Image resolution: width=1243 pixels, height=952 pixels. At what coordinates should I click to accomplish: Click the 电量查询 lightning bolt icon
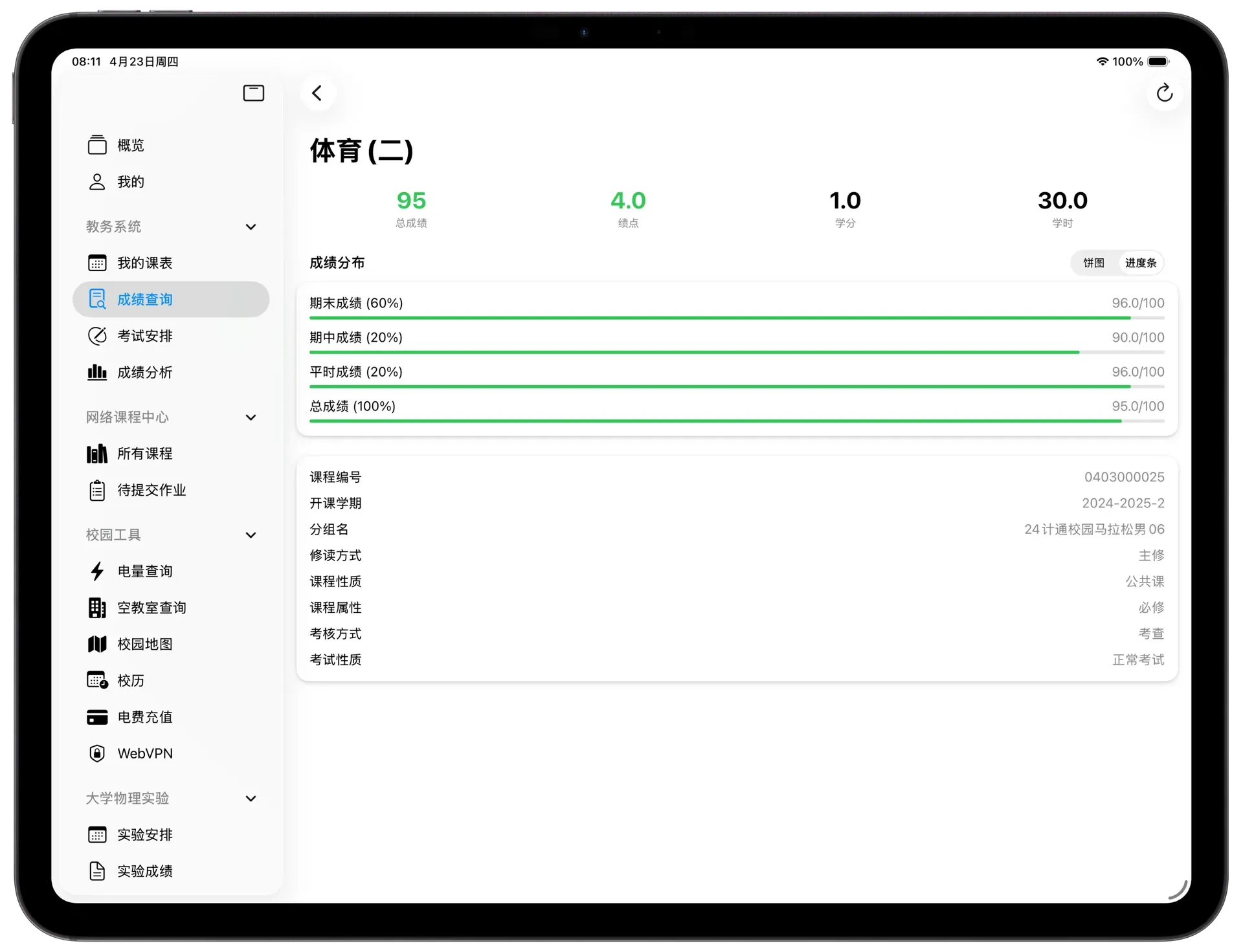point(97,571)
